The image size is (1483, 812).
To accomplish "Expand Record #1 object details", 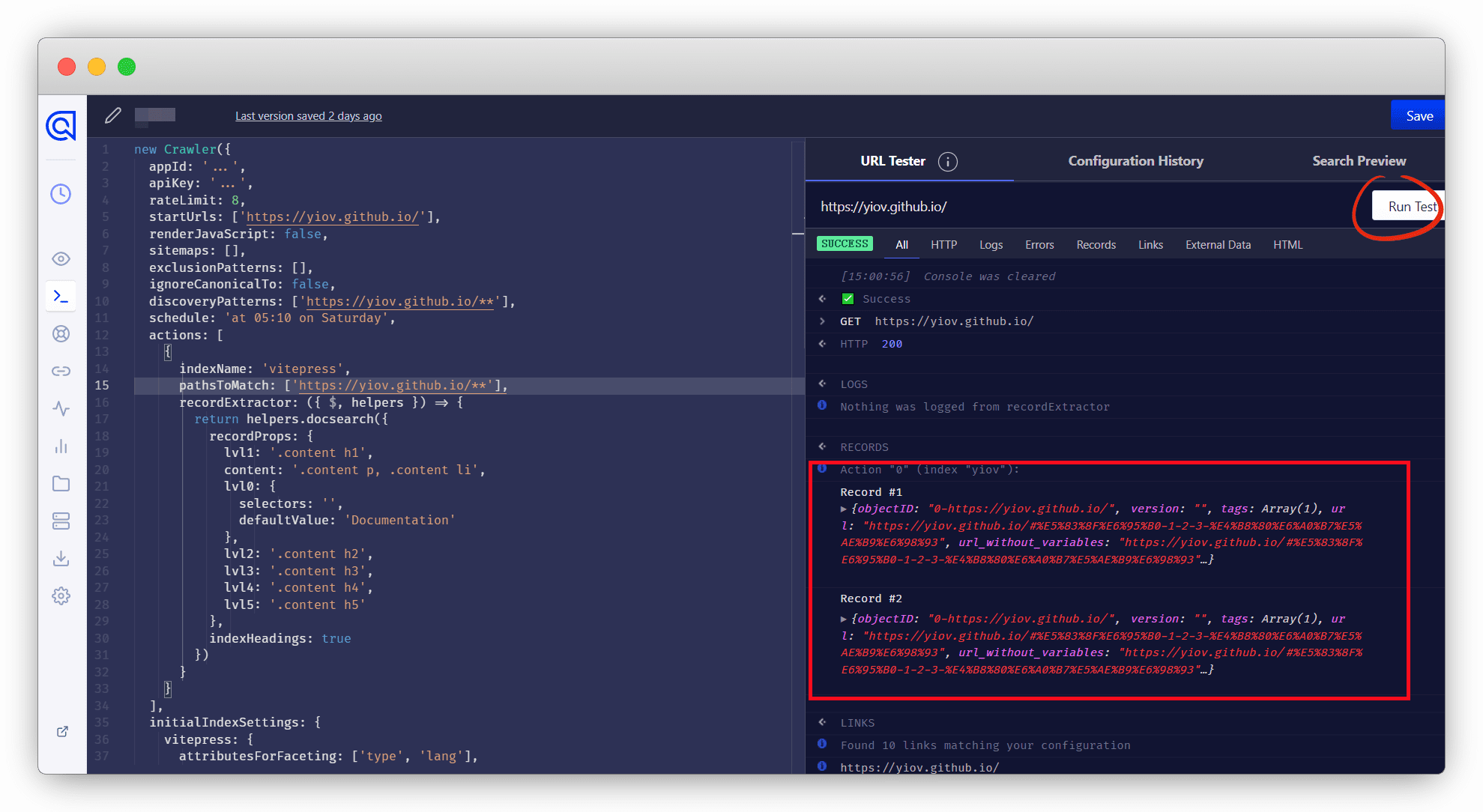I will pyautogui.click(x=844, y=509).
